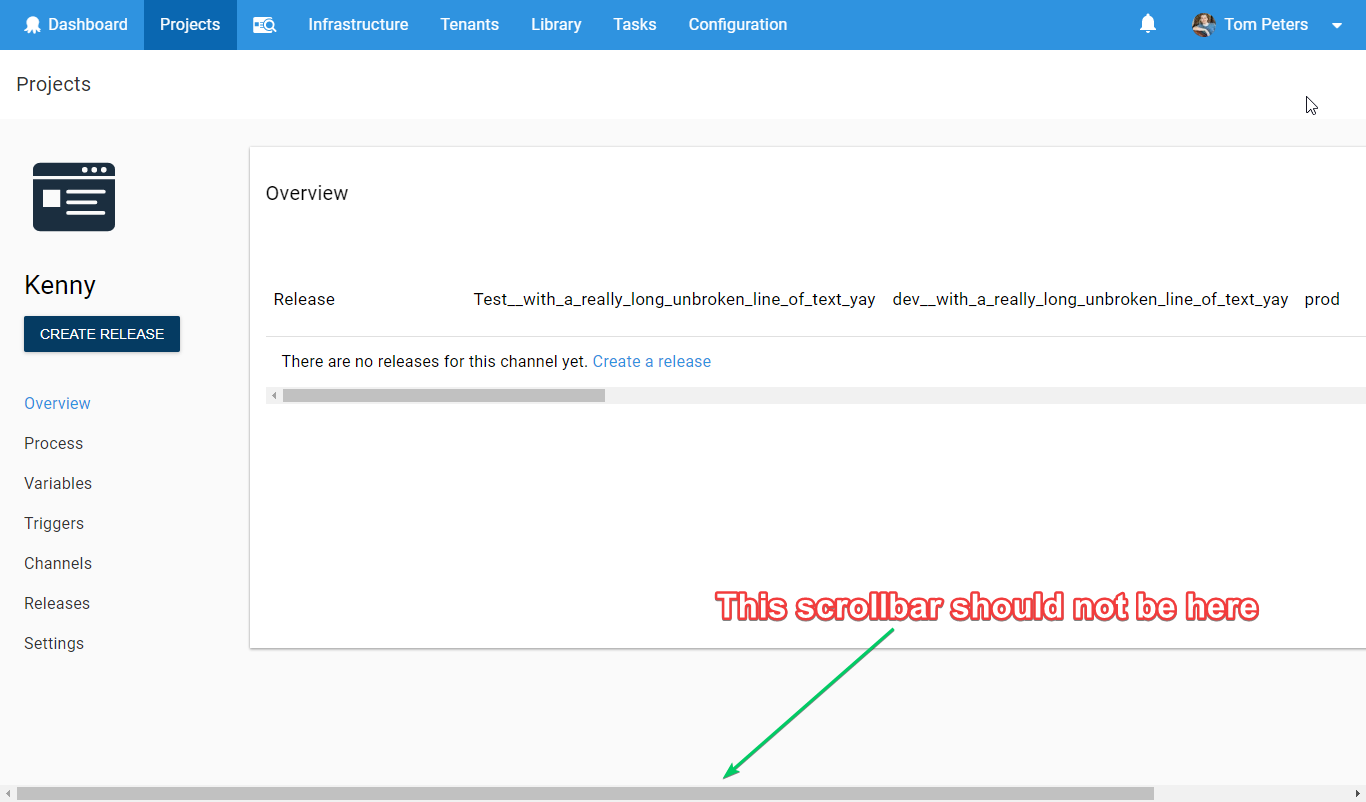Open the Tenants section
Viewport: 1366px width, 802px height.
click(469, 24)
